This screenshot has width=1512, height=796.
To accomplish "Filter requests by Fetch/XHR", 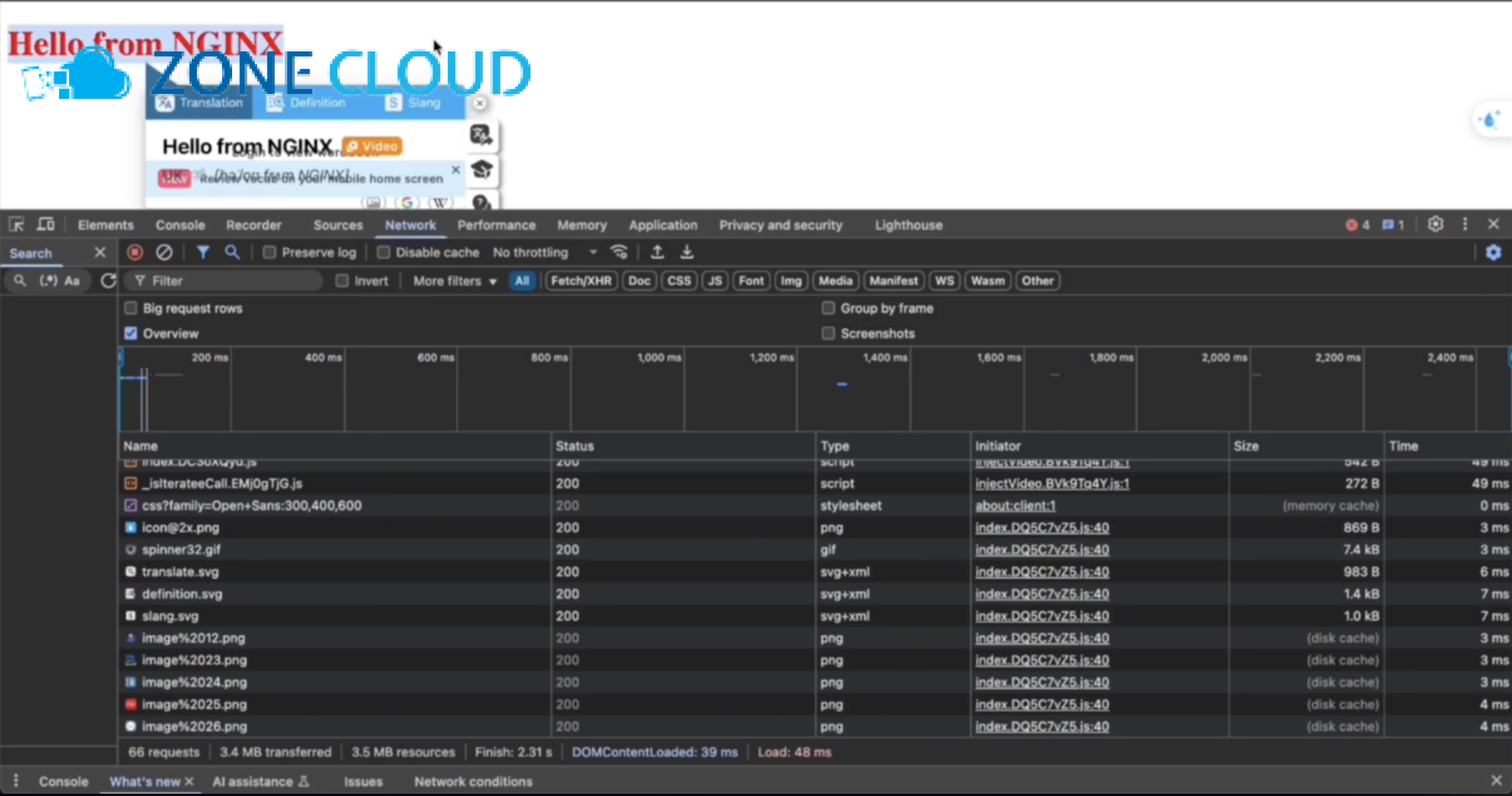I will [x=581, y=281].
